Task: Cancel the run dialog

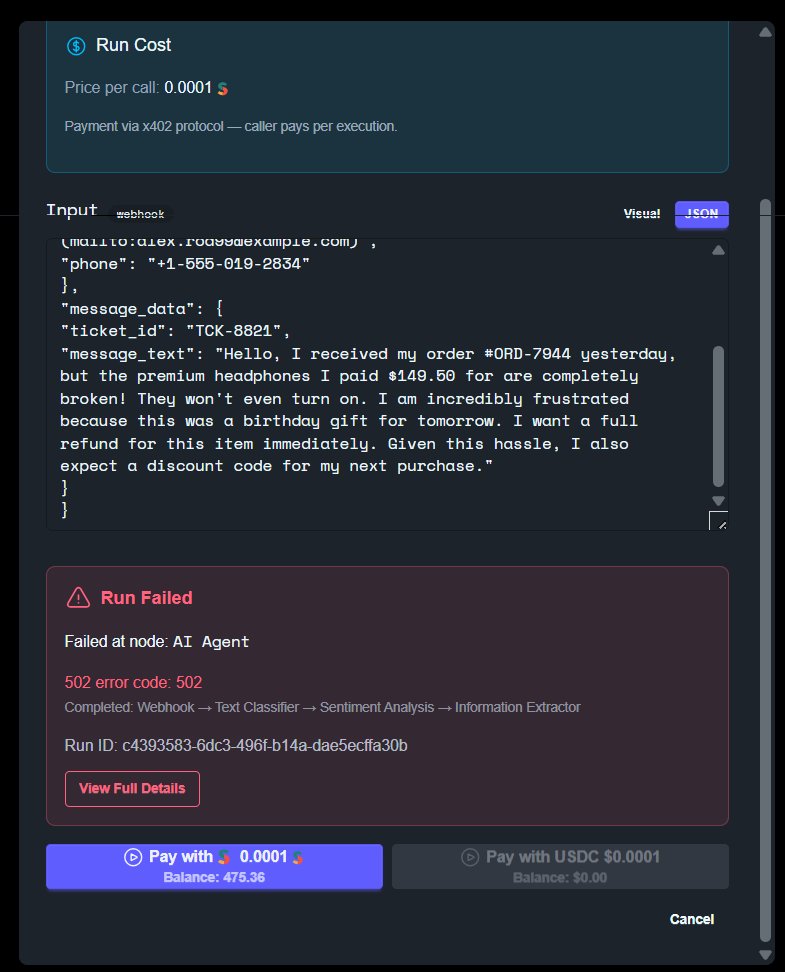Action: point(691,919)
